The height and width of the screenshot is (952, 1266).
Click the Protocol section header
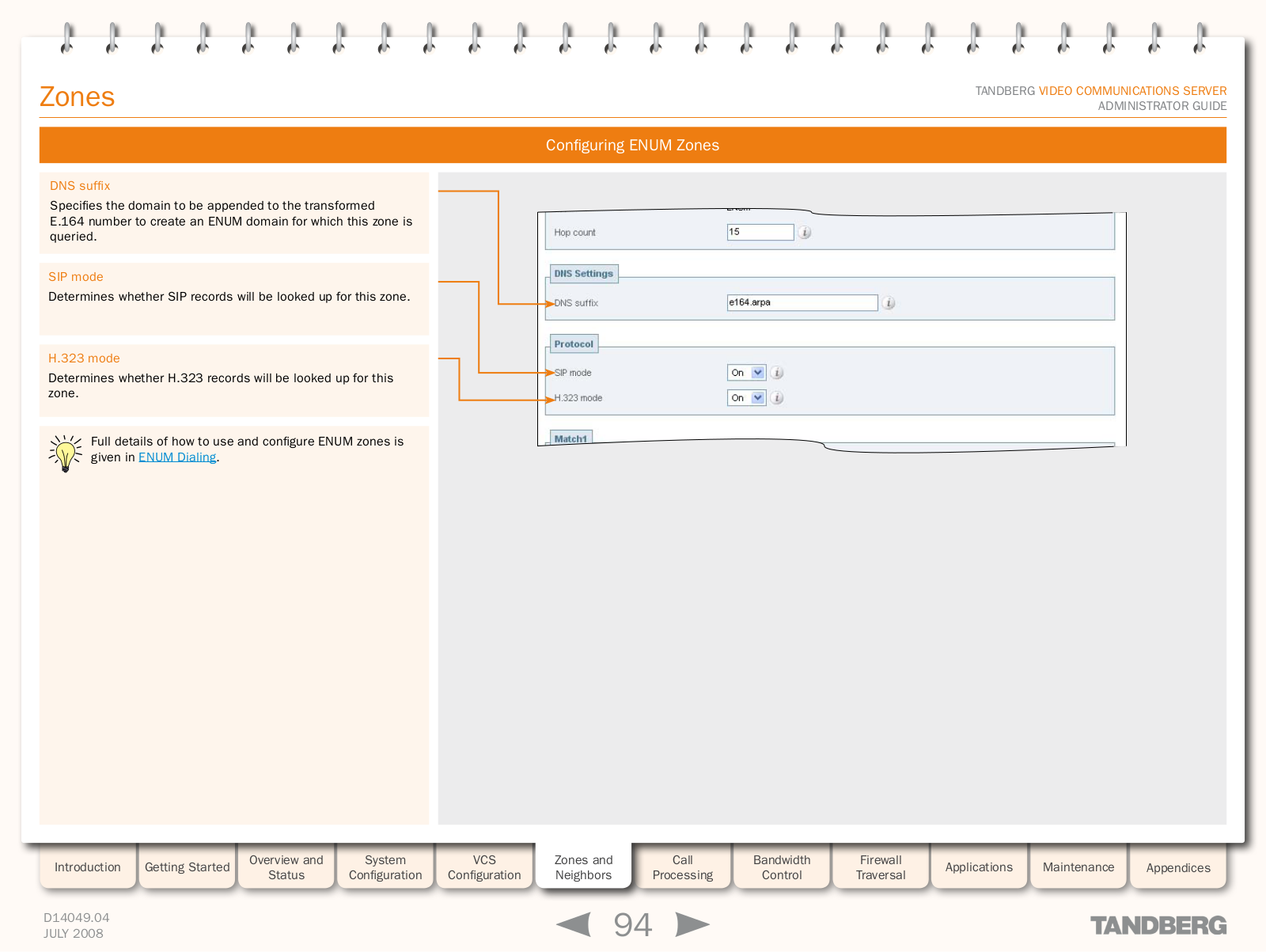point(574,344)
